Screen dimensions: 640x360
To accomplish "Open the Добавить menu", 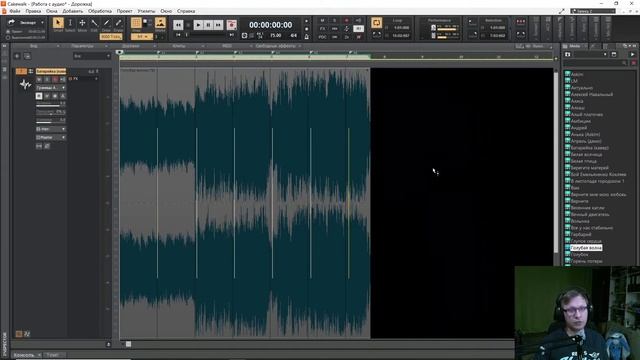I will coord(72,11).
